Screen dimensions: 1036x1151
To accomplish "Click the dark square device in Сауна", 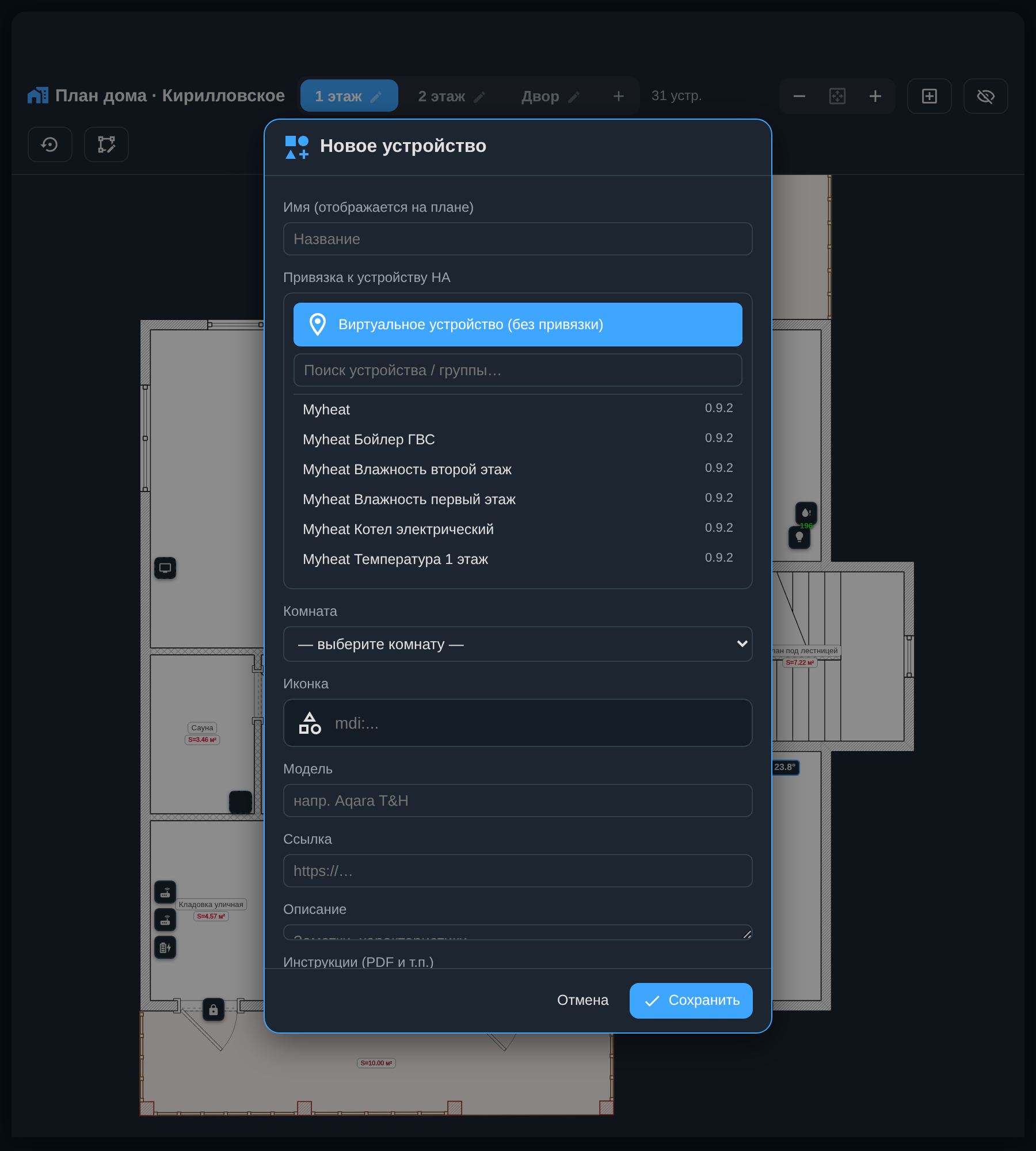I will pyautogui.click(x=241, y=802).
